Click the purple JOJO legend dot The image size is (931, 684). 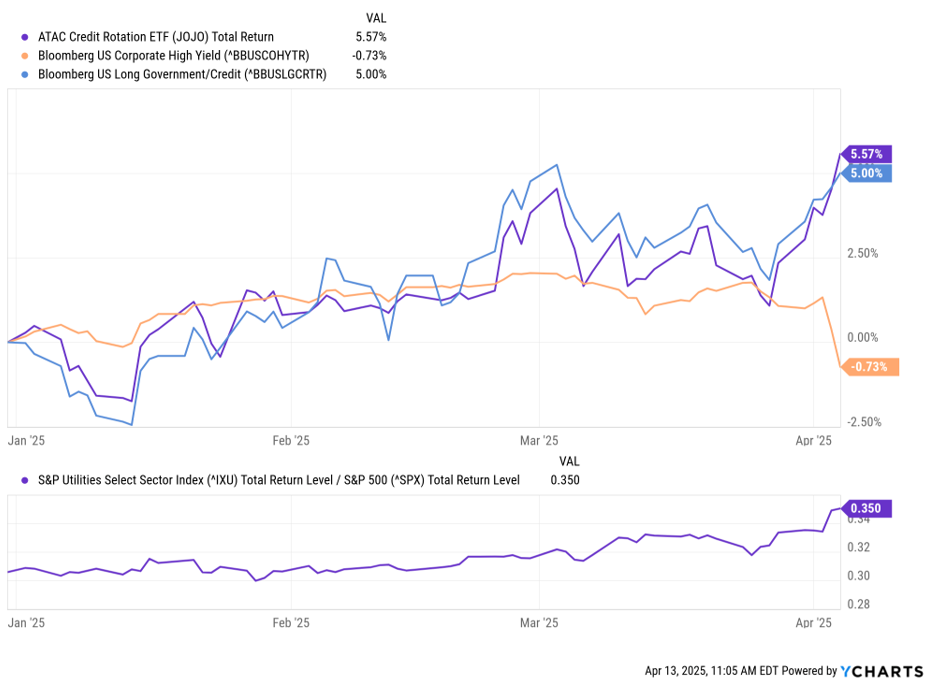click(24, 37)
